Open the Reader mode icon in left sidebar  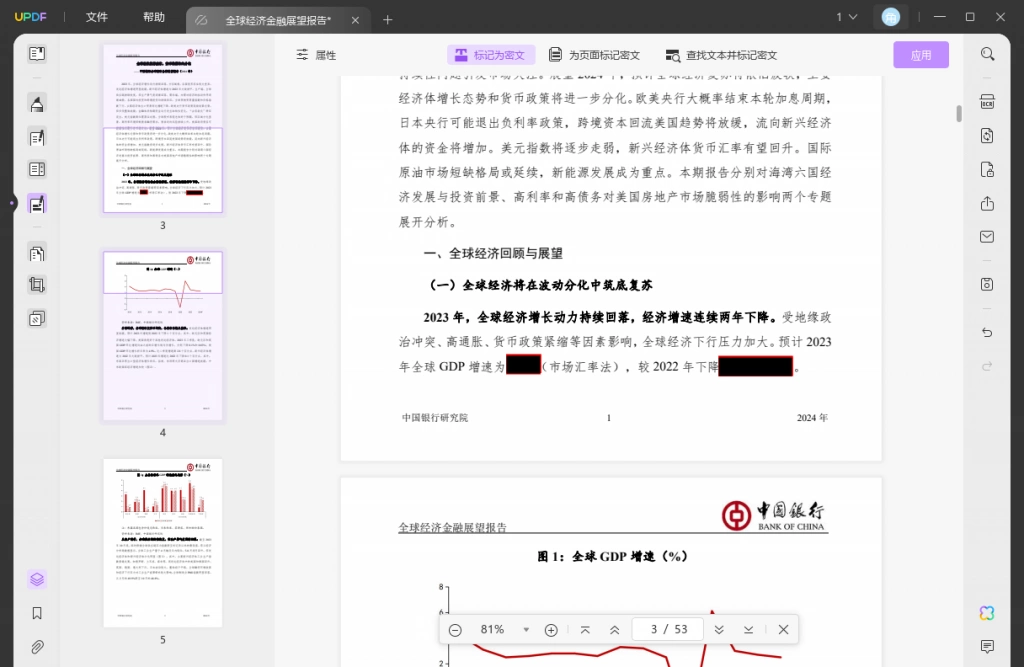37,54
